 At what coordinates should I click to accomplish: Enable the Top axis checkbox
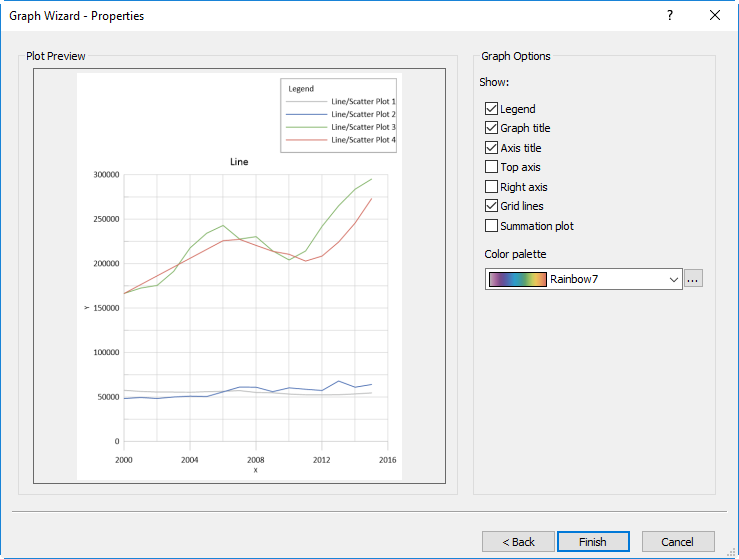(x=491, y=167)
